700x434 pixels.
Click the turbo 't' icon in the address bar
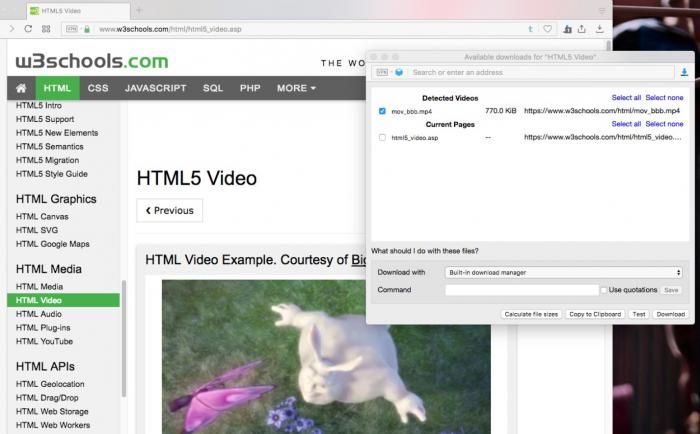[530, 29]
